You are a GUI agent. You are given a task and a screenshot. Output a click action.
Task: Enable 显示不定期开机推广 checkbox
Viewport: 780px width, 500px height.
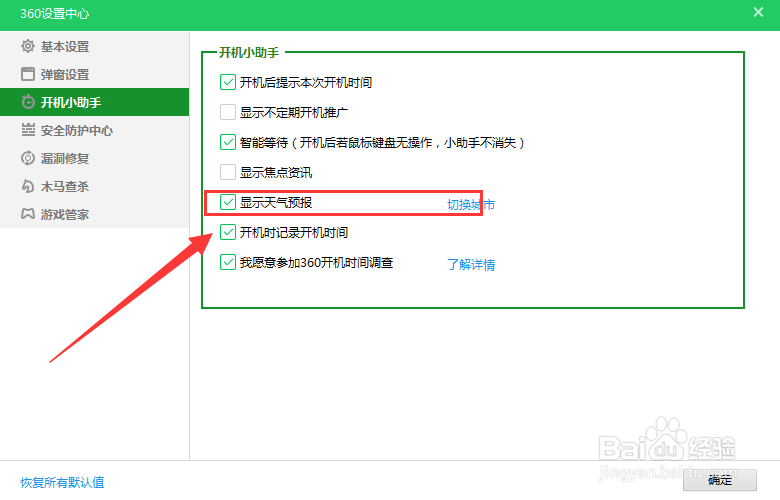(x=228, y=112)
